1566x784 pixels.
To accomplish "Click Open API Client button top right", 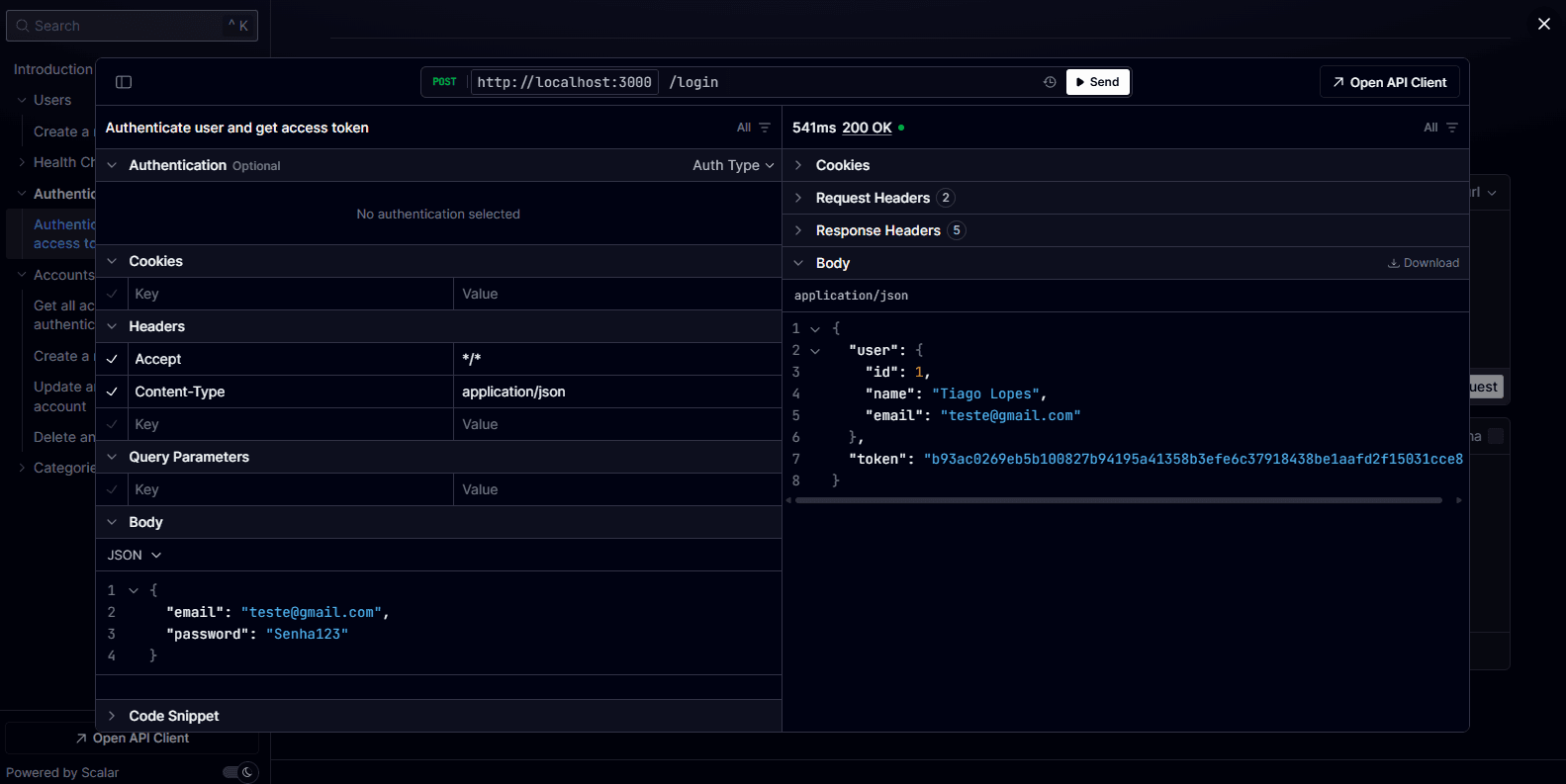I will (x=1389, y=82).
